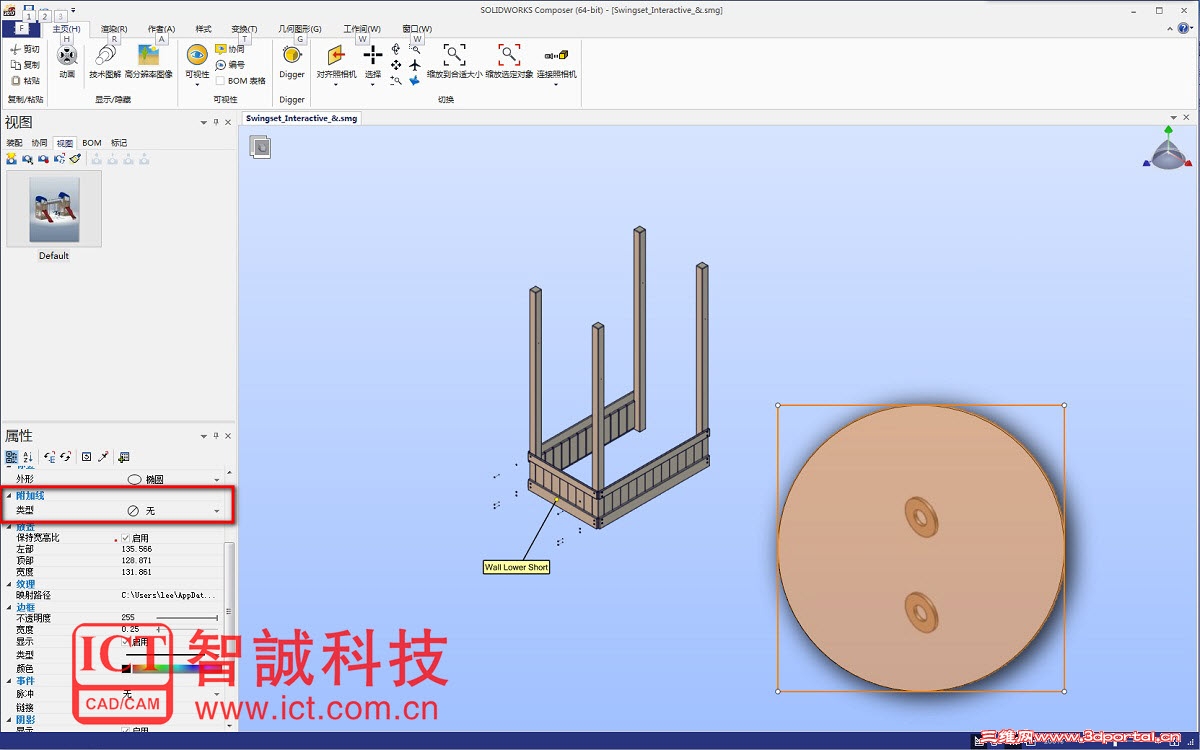Select the rotate camera navigation icon

click(x=396, y=49)
